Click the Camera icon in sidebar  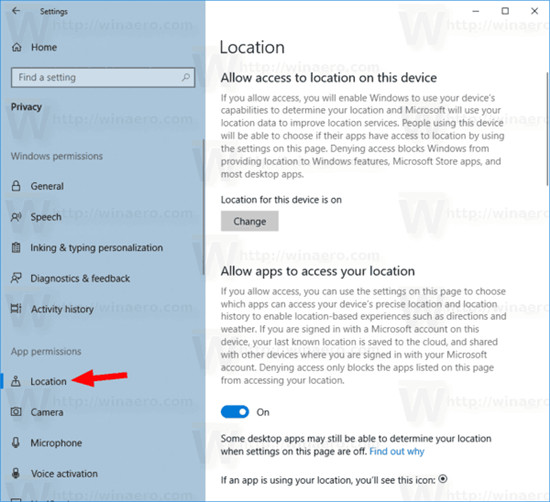coord(16,412)
